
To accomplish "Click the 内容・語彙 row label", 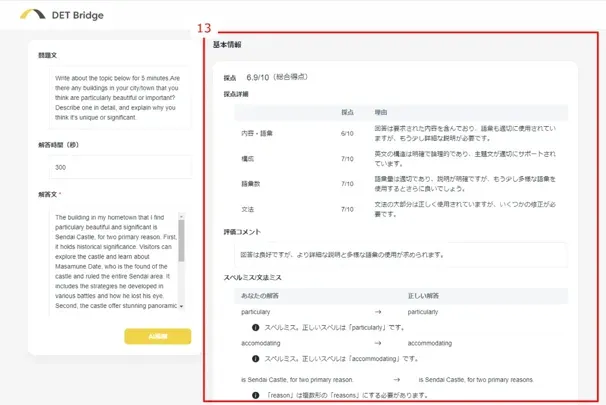I will [x=257, y=133].
